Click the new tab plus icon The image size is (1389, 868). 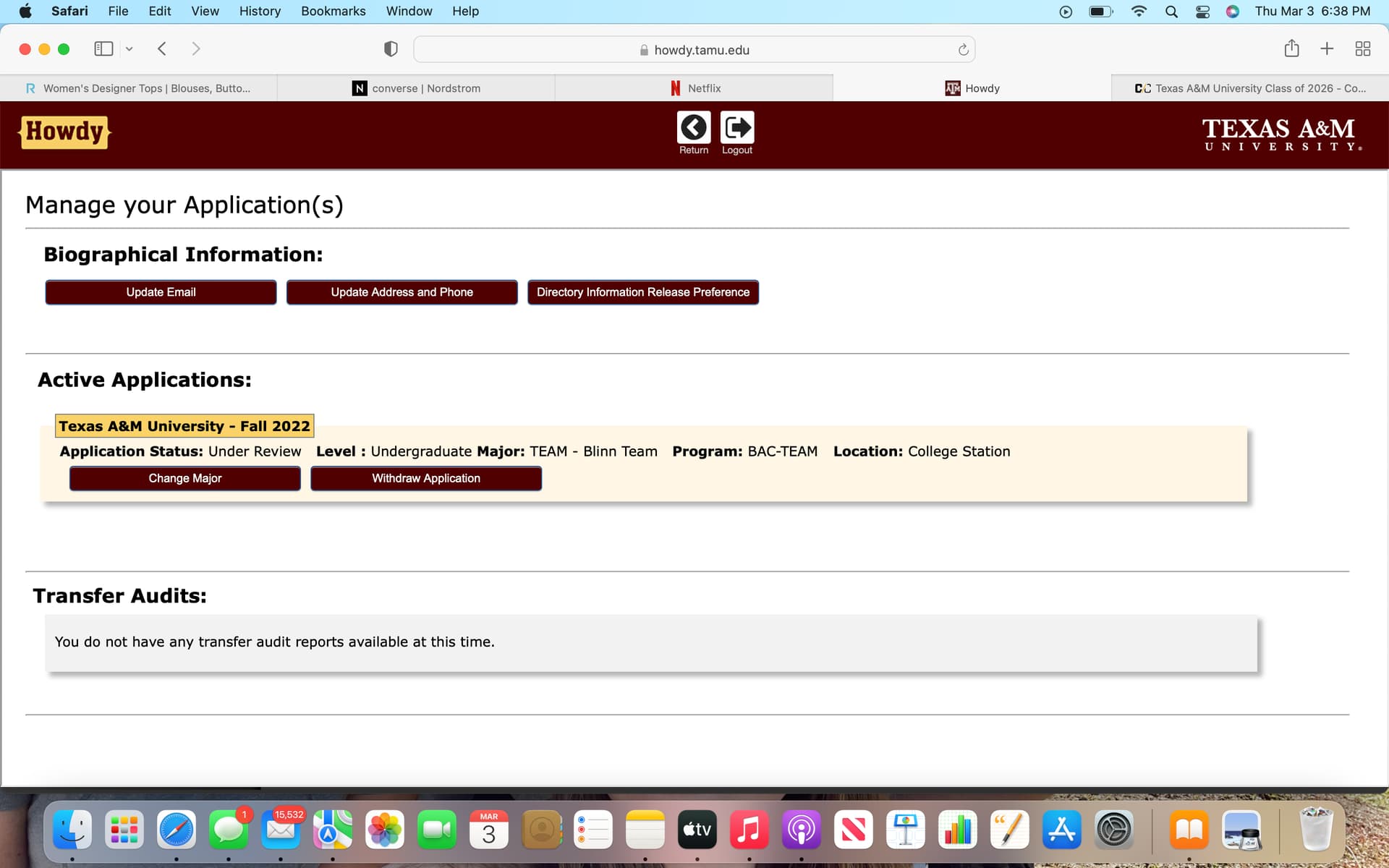point(1327,49)
